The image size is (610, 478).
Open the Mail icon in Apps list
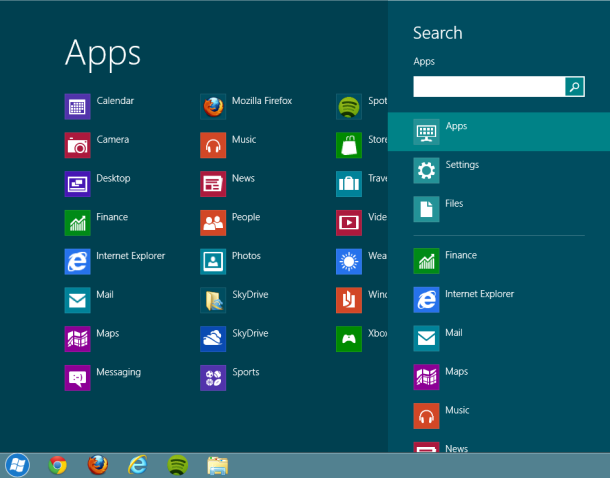(77, 300)
